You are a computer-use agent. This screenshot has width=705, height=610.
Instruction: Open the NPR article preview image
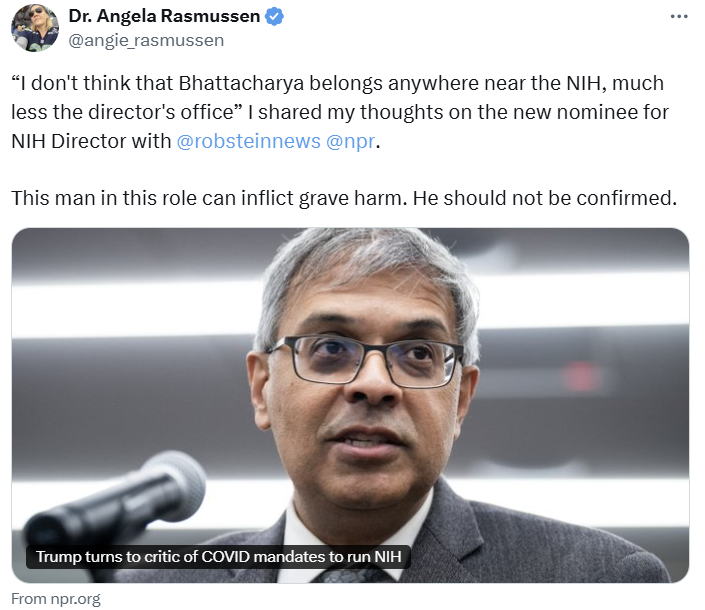pyautogui.click(x=350, y=405)
